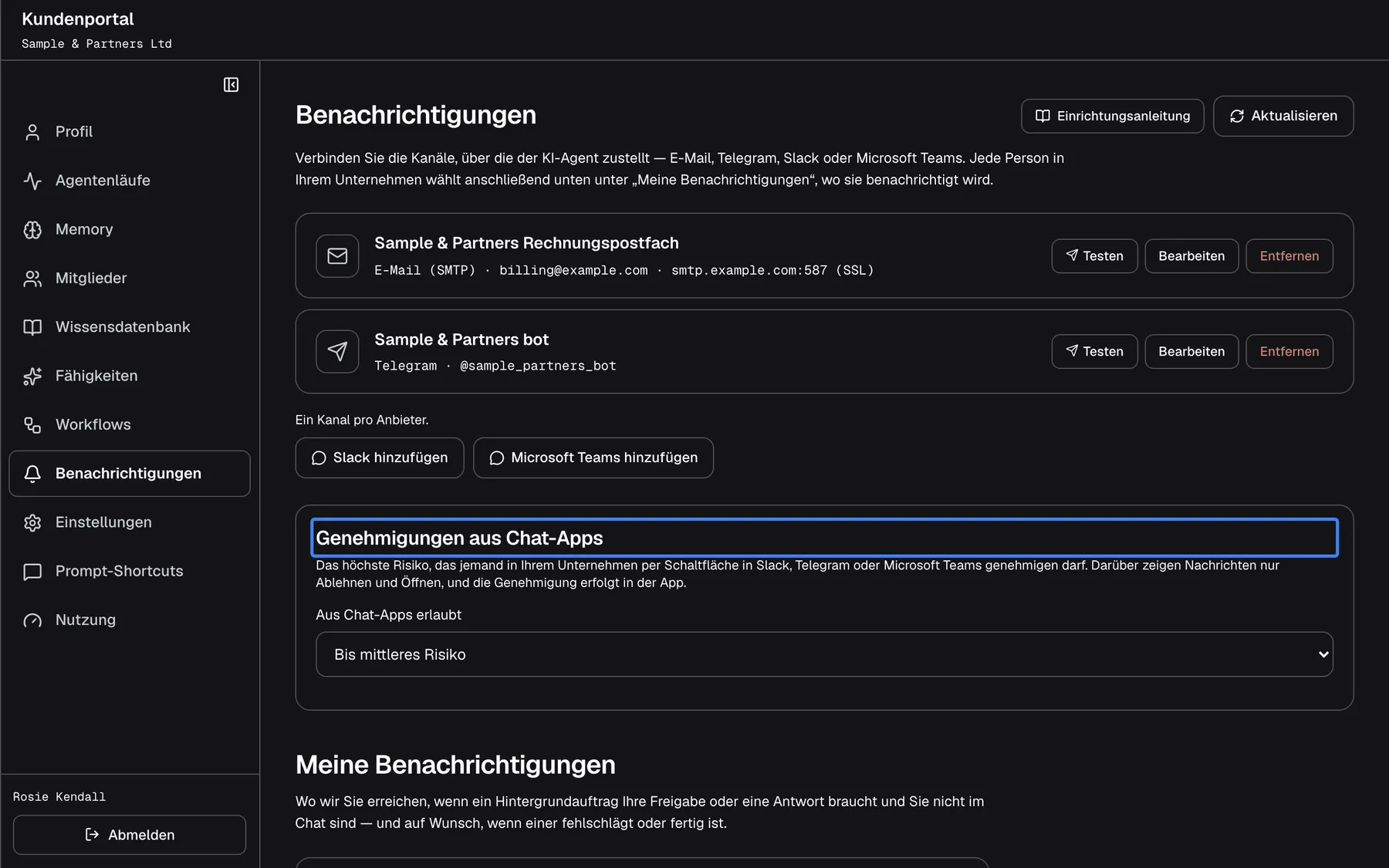1389x868 pixels.
Task: Click the paper plane icon of Telegram bot
Action: coord(337,352)
